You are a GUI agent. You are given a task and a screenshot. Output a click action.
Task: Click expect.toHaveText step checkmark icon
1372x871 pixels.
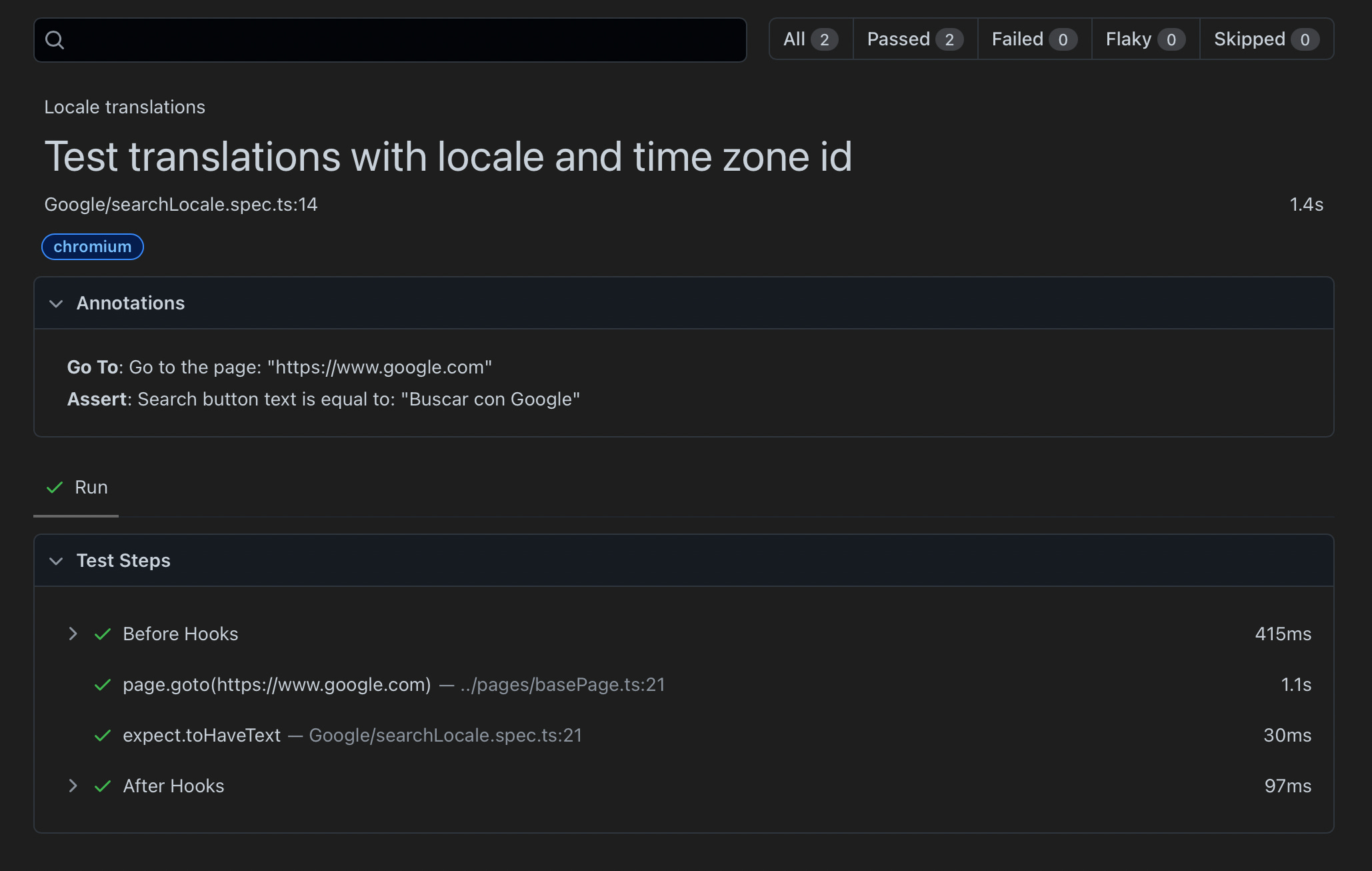click(103, 736)
